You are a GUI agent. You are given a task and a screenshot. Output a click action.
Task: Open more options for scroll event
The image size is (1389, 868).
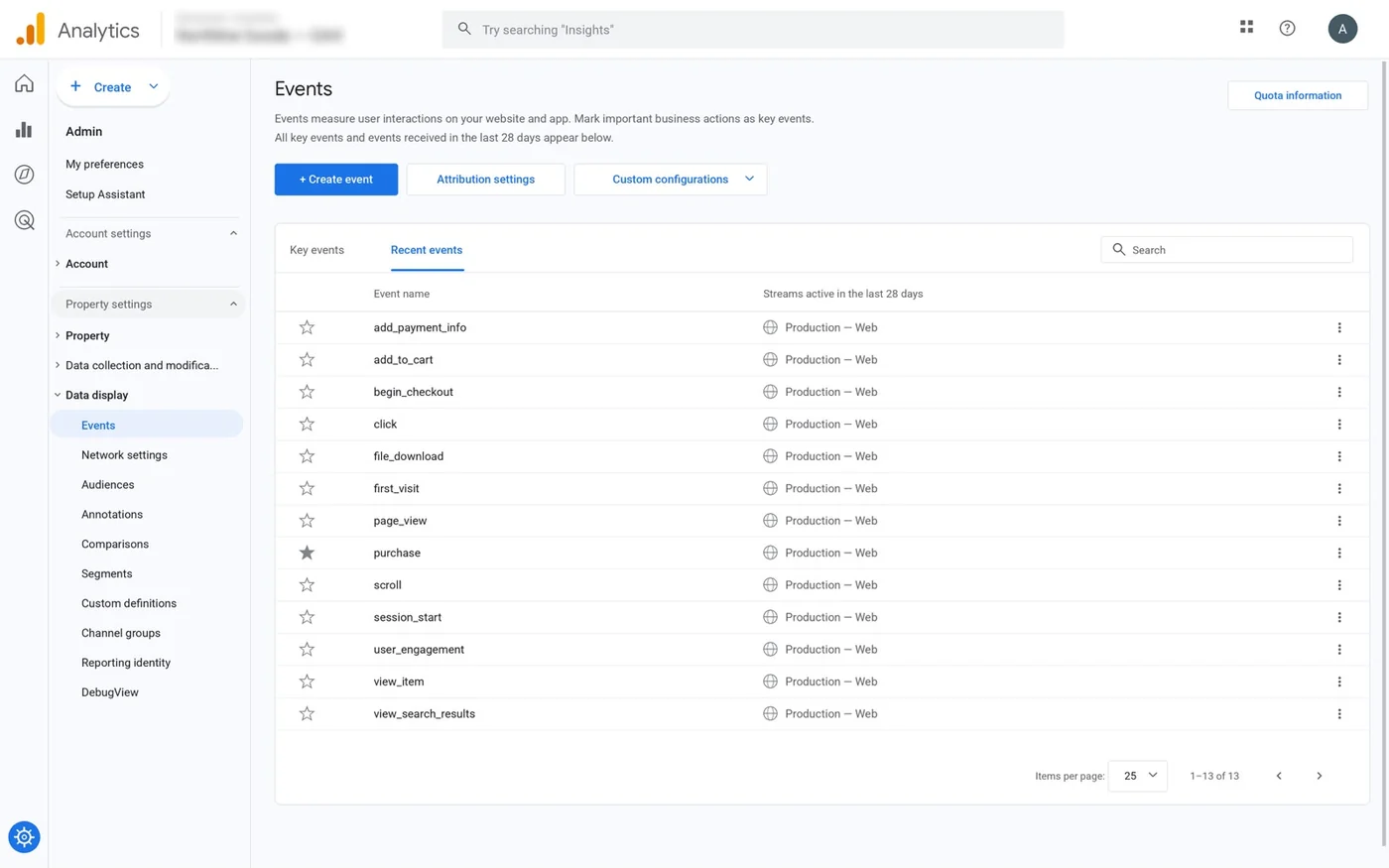point(1339,585)
